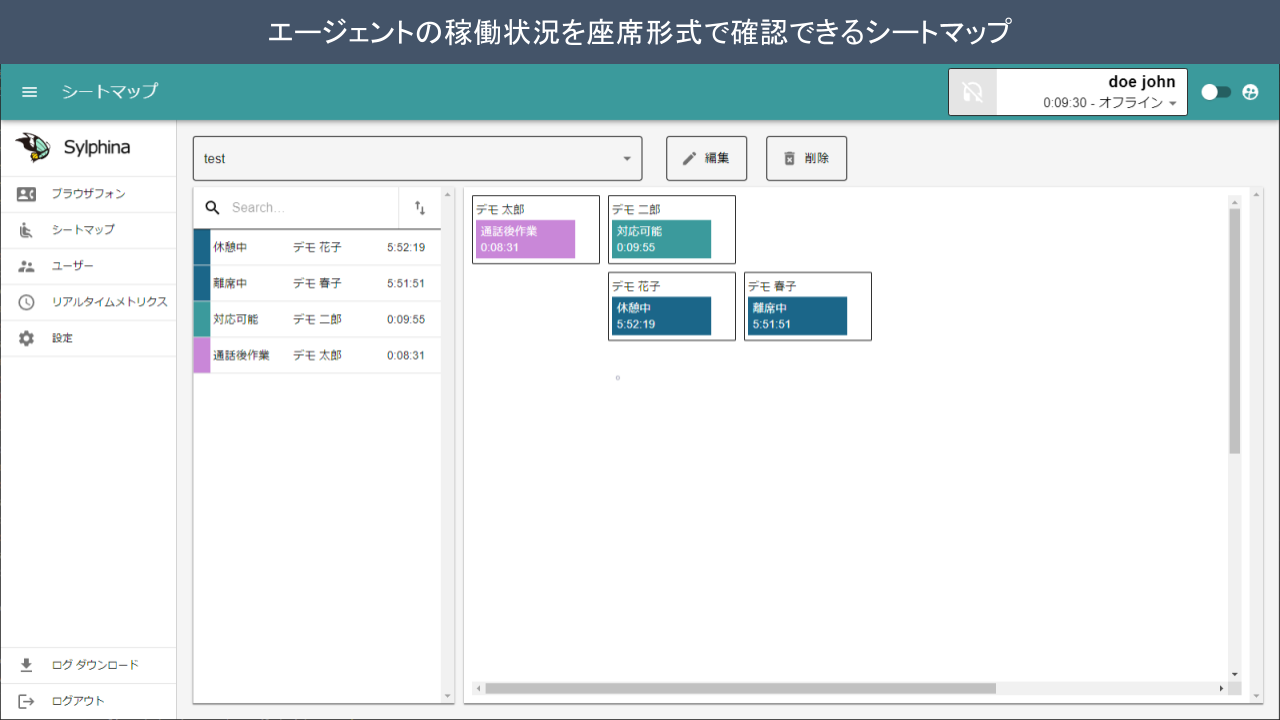The height and width of the screenshot is (720, 1280).
Task: Click the ログ ダウンロード download icon
Action: point(27,665)
